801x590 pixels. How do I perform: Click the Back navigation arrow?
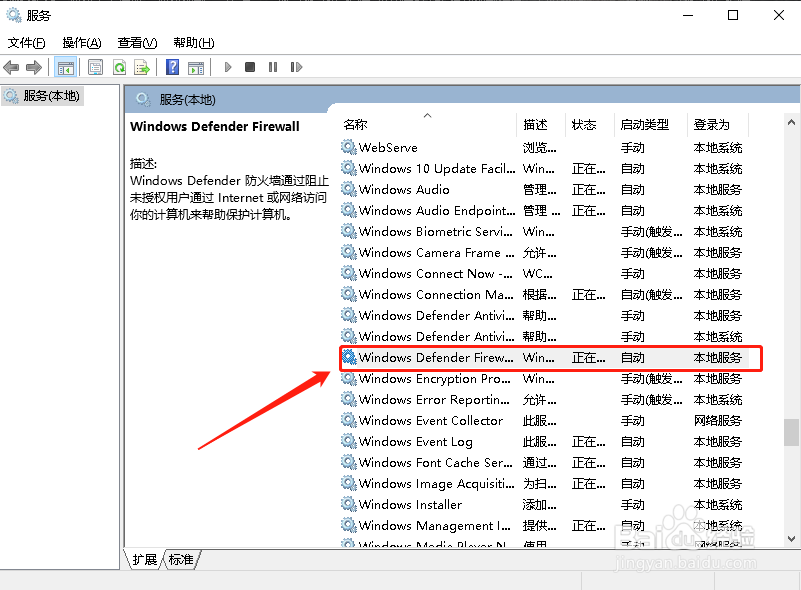tap(11, 67)
